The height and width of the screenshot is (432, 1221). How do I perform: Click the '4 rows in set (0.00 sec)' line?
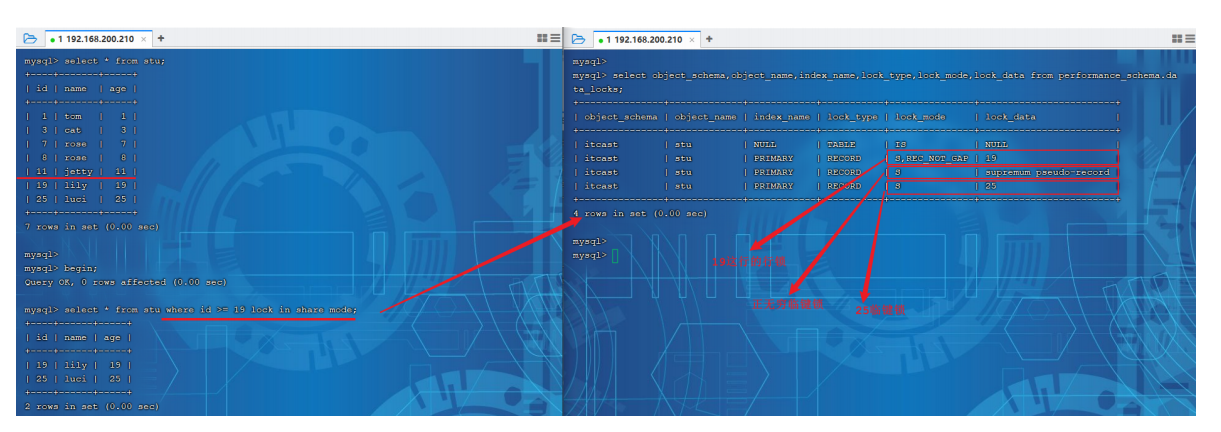coord(640,213)
